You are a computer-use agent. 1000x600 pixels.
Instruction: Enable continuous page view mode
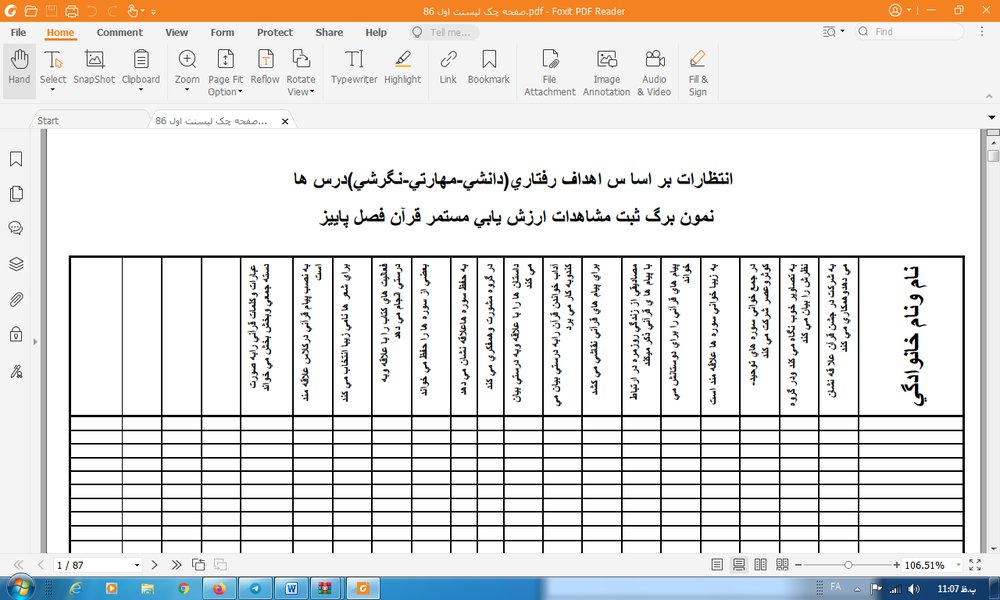pos(739,565)
